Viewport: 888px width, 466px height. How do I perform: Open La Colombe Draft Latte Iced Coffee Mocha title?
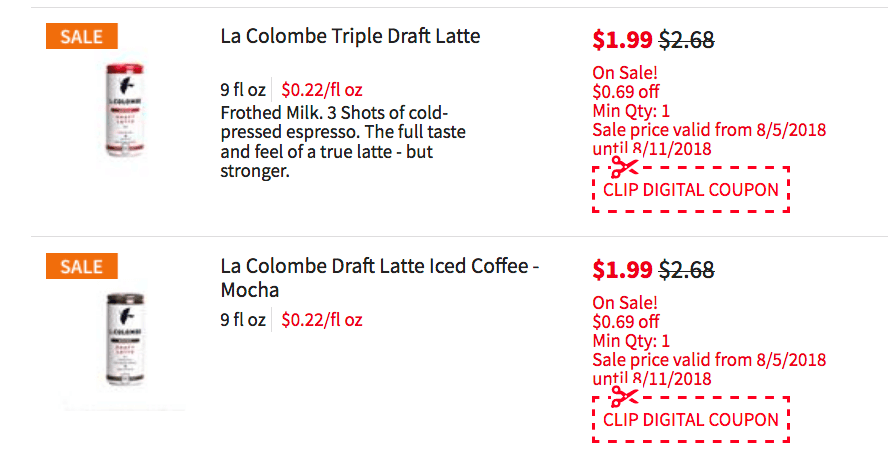pos(379,277)
